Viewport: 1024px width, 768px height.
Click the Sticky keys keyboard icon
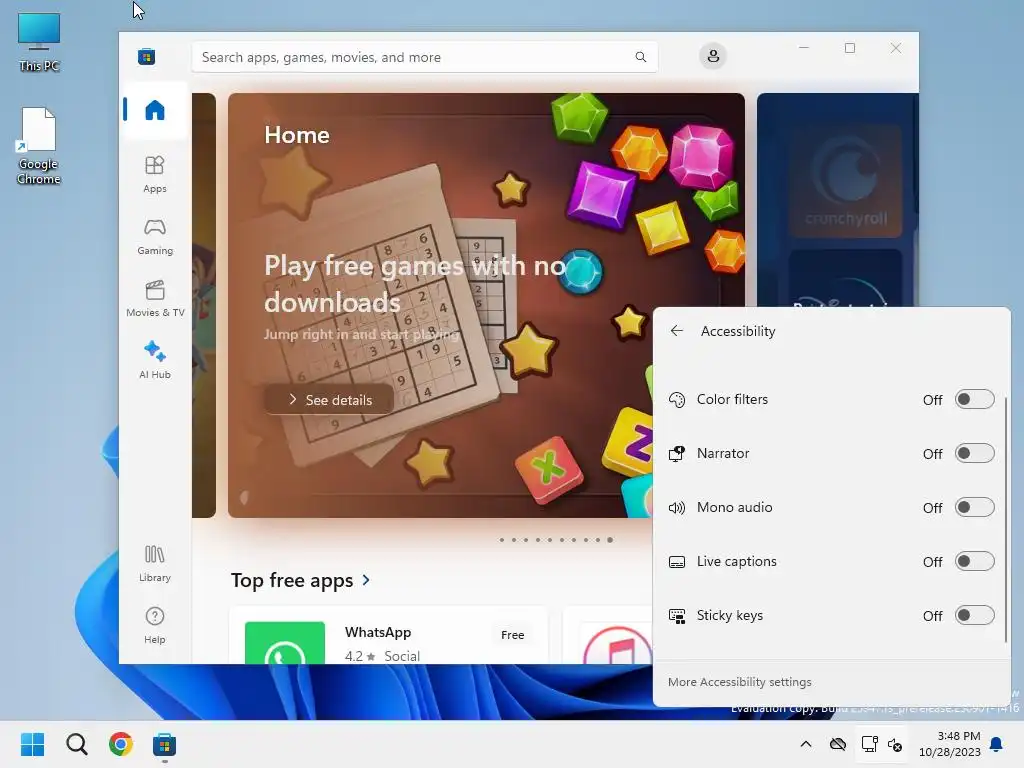(x=677, y=616)
